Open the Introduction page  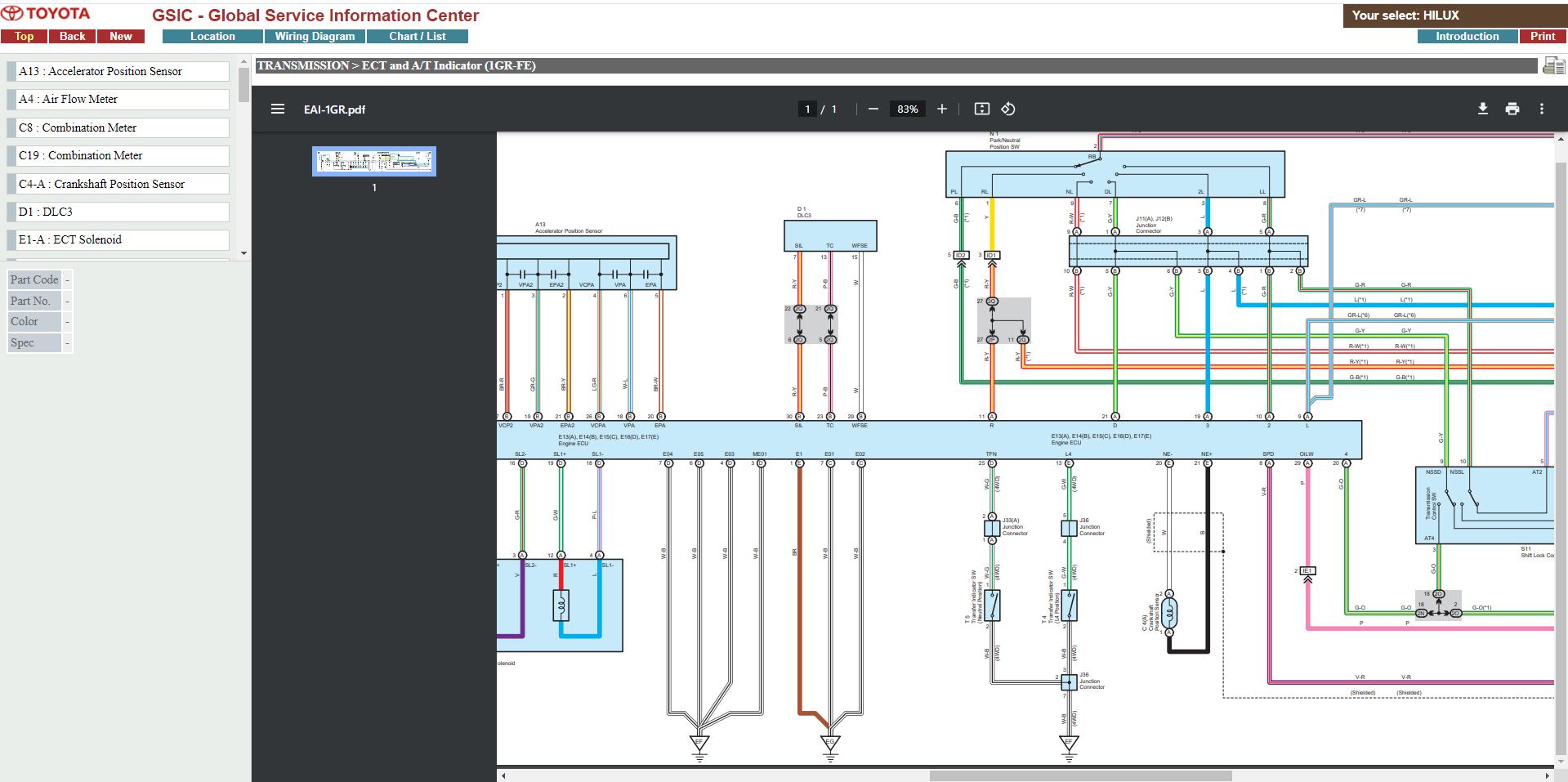(x=1467, y=36)
